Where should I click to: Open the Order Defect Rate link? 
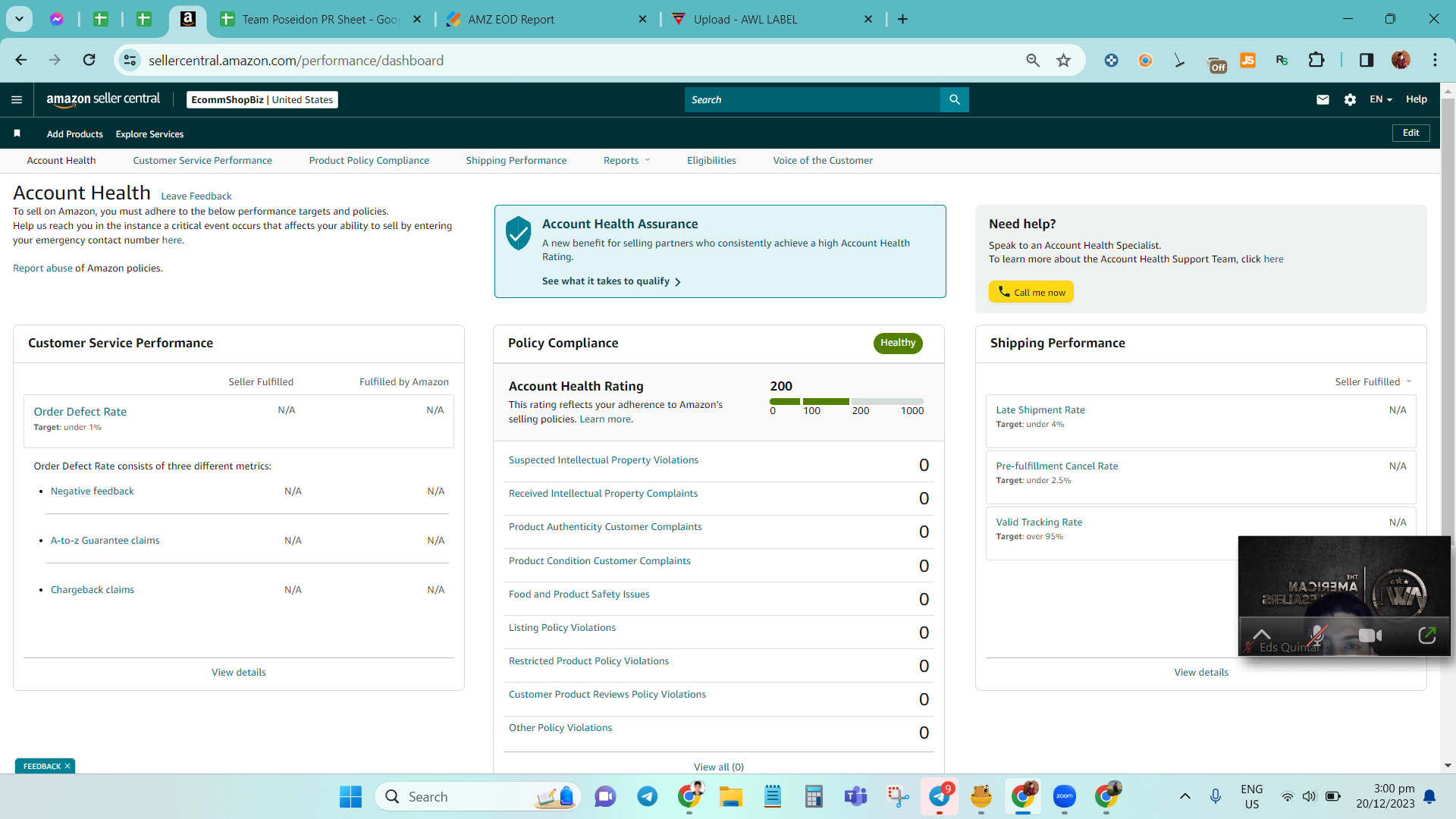(80, 411)
